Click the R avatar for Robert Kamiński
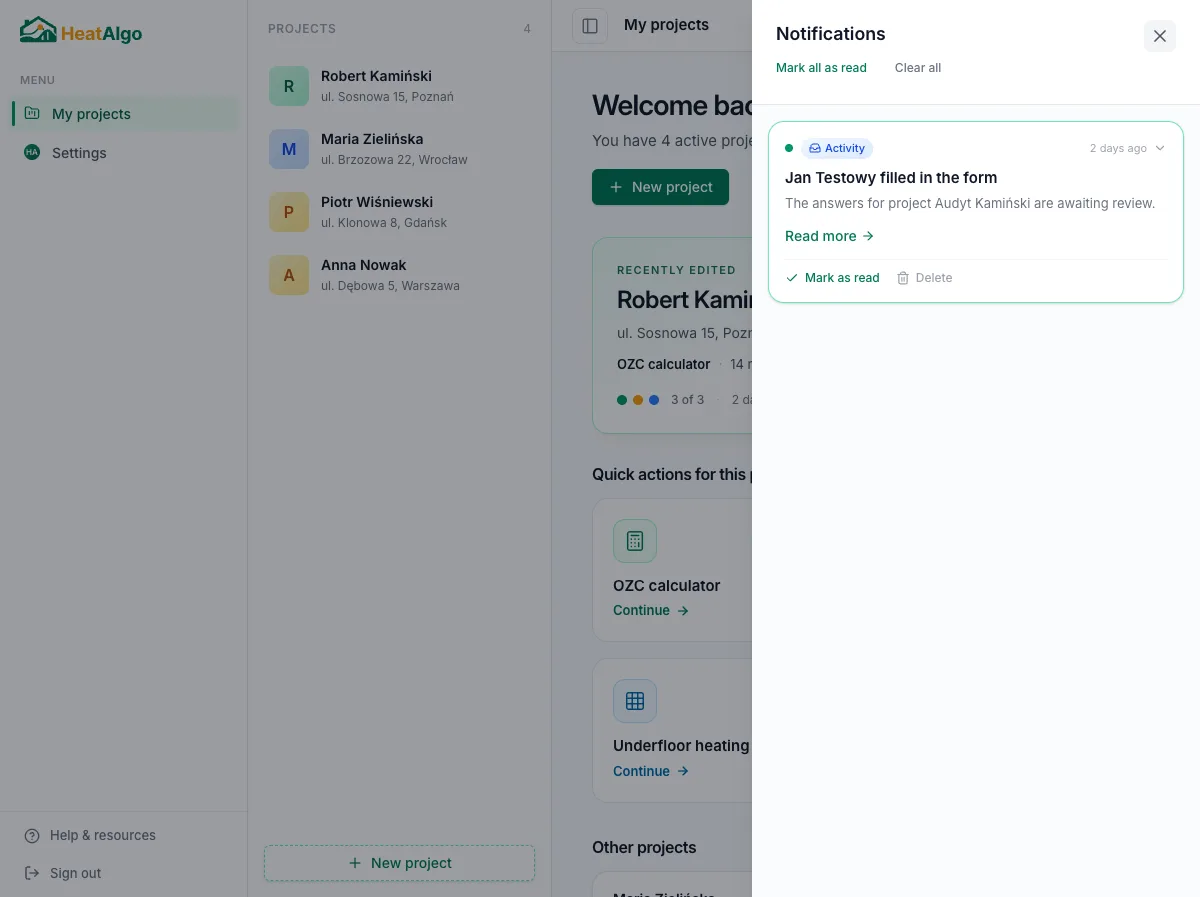Screen dimensions: 1200x897 [x=289, y=86]
